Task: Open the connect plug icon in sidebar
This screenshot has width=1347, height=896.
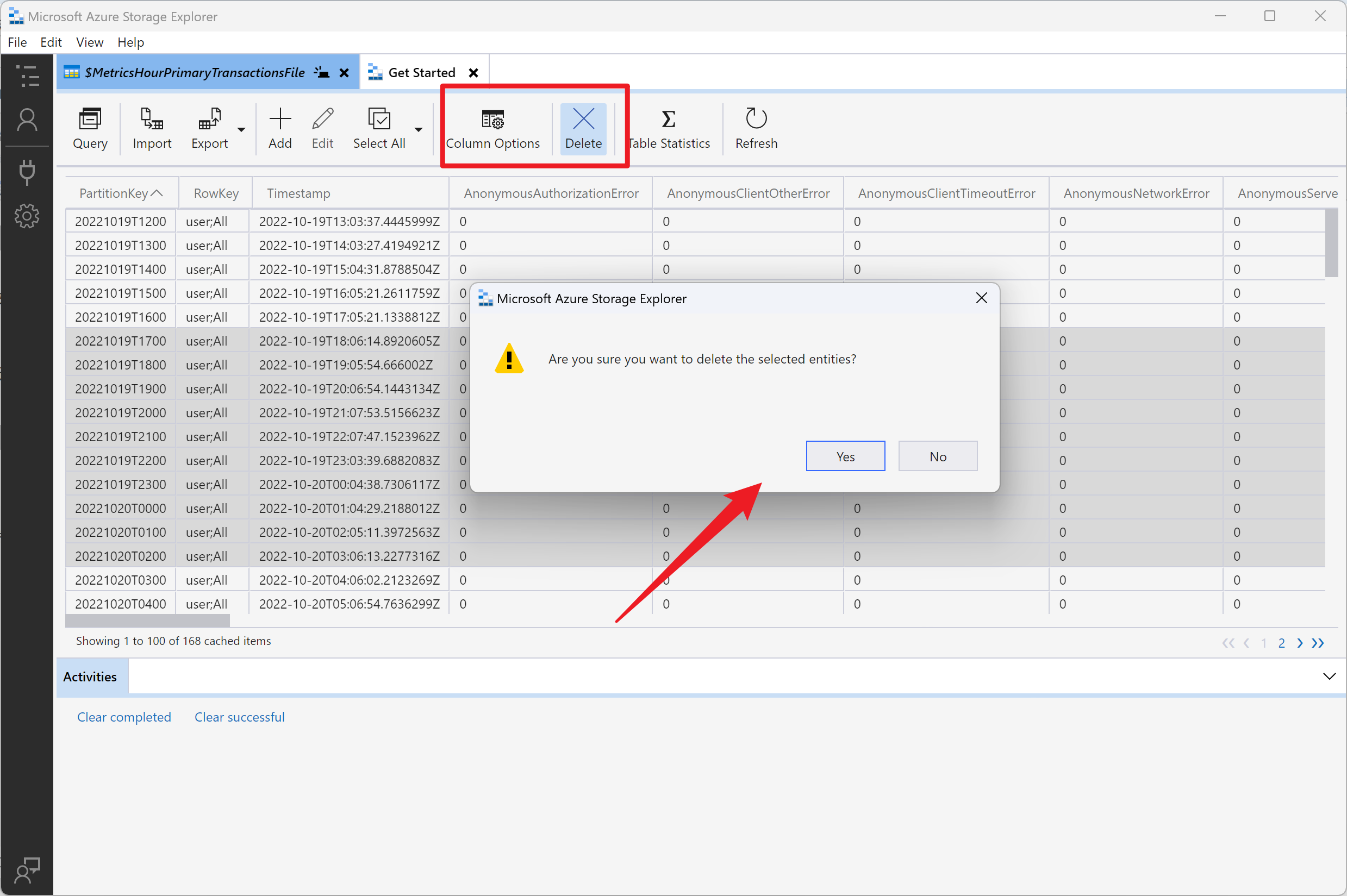Action: (x=27, y=172)
